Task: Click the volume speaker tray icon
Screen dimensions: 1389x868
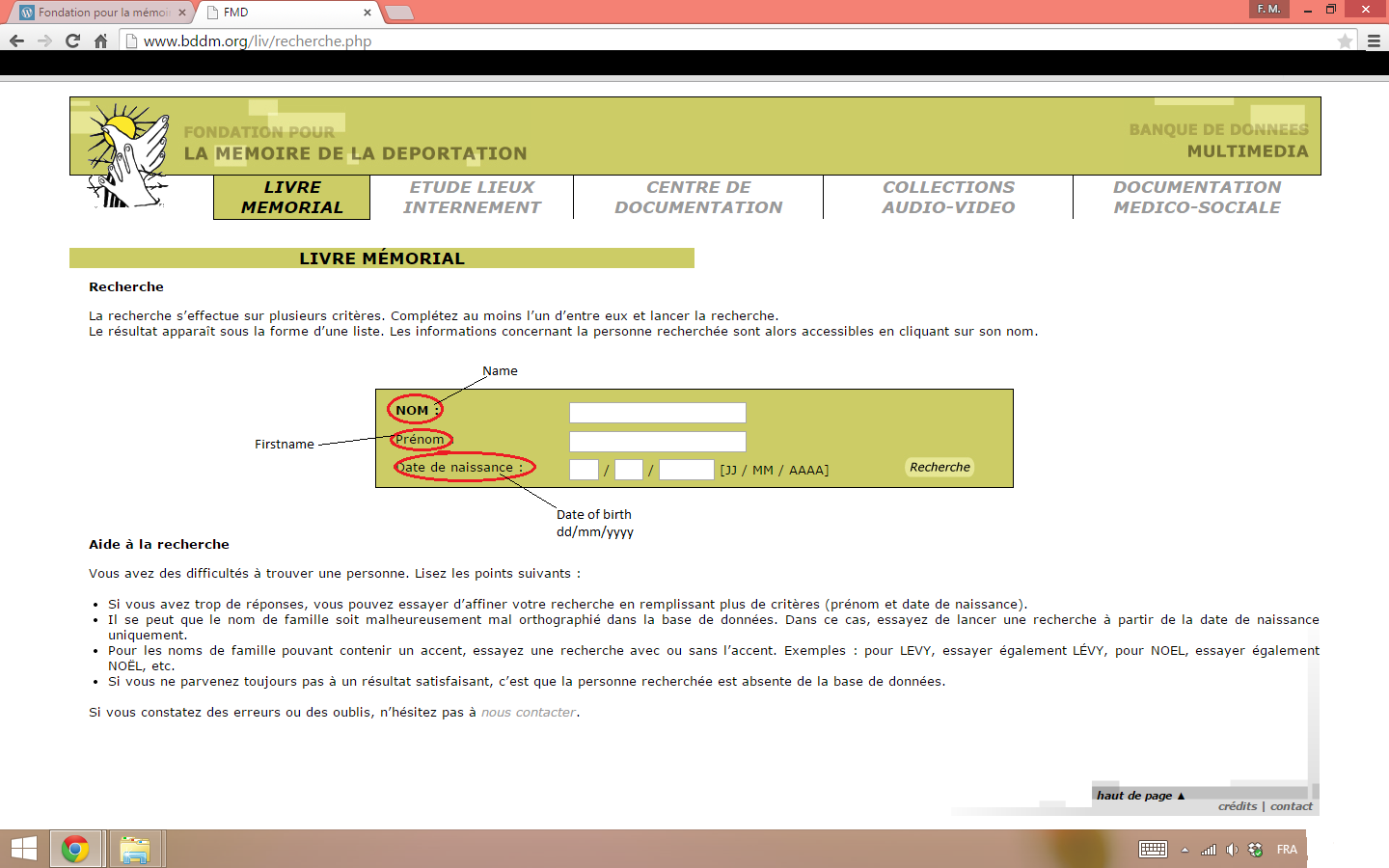Action: point(1232,850)
